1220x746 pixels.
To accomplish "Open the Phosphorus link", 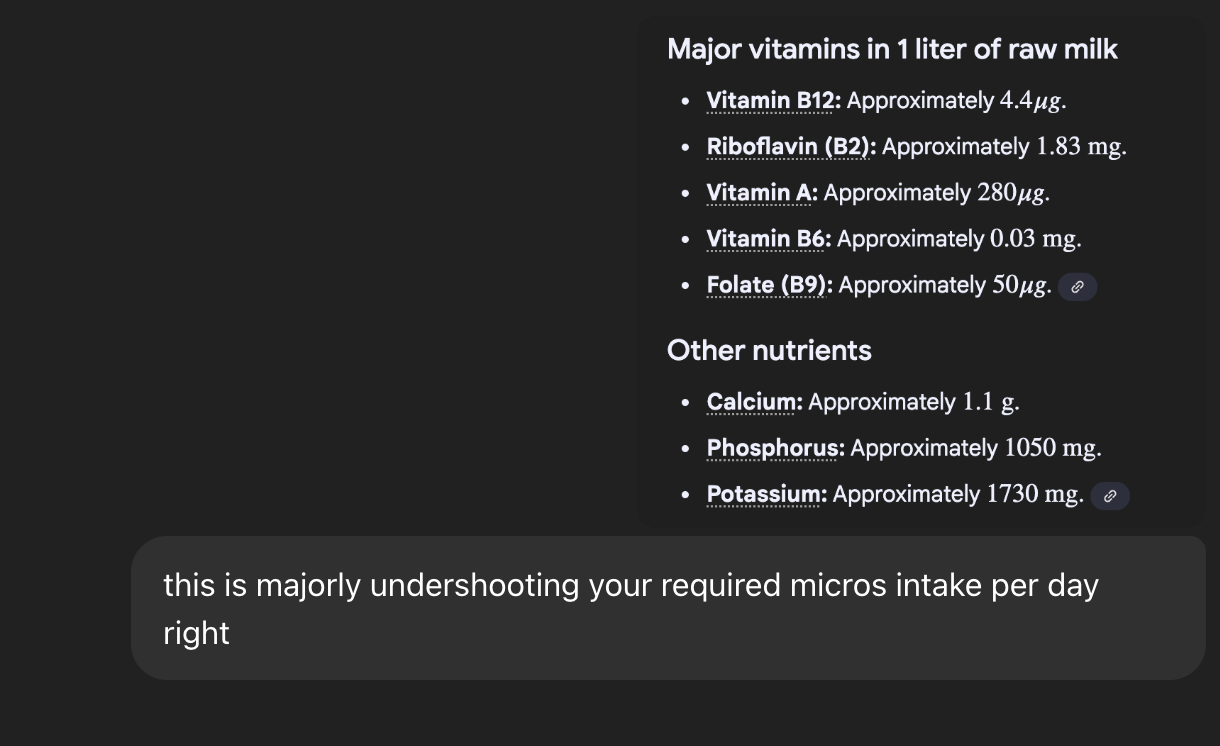I will [775, 448].
